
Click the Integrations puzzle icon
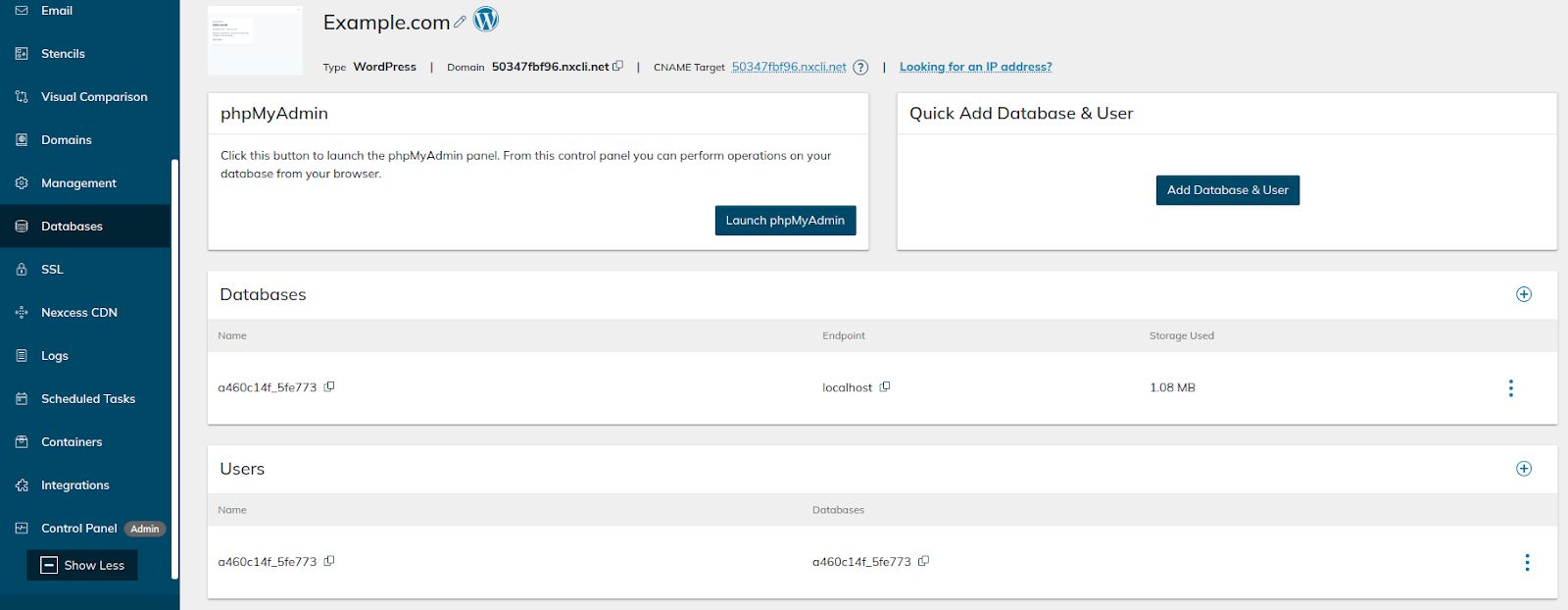(22, 485)
